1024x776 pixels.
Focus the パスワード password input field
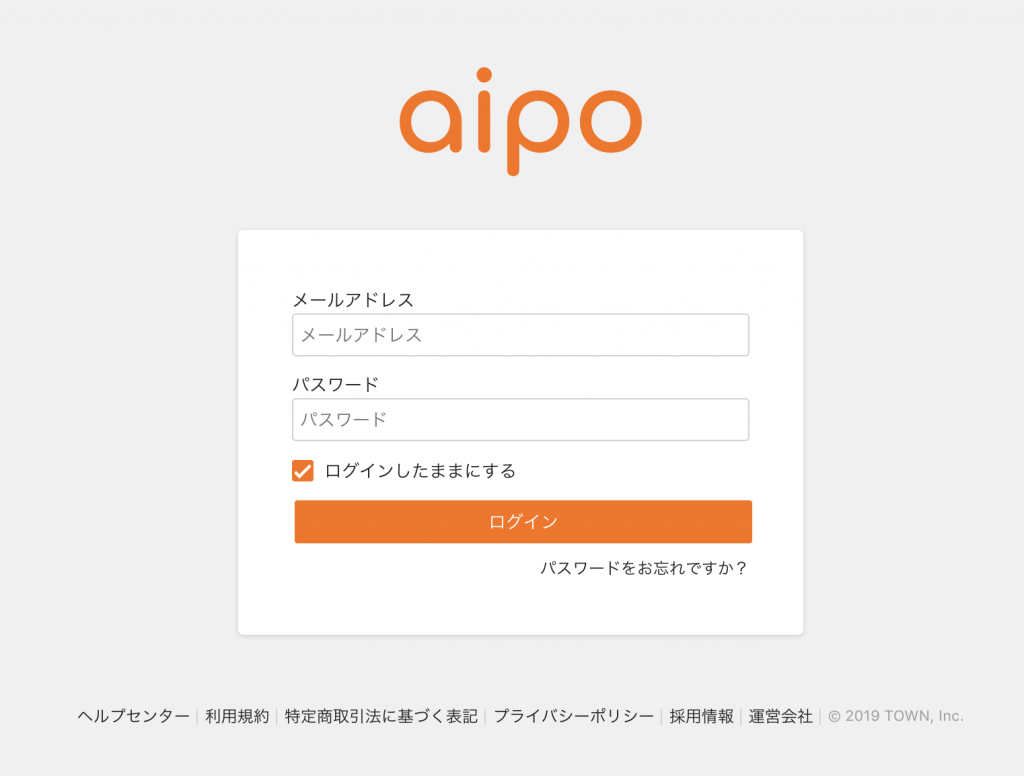click(x=520, y=419)
